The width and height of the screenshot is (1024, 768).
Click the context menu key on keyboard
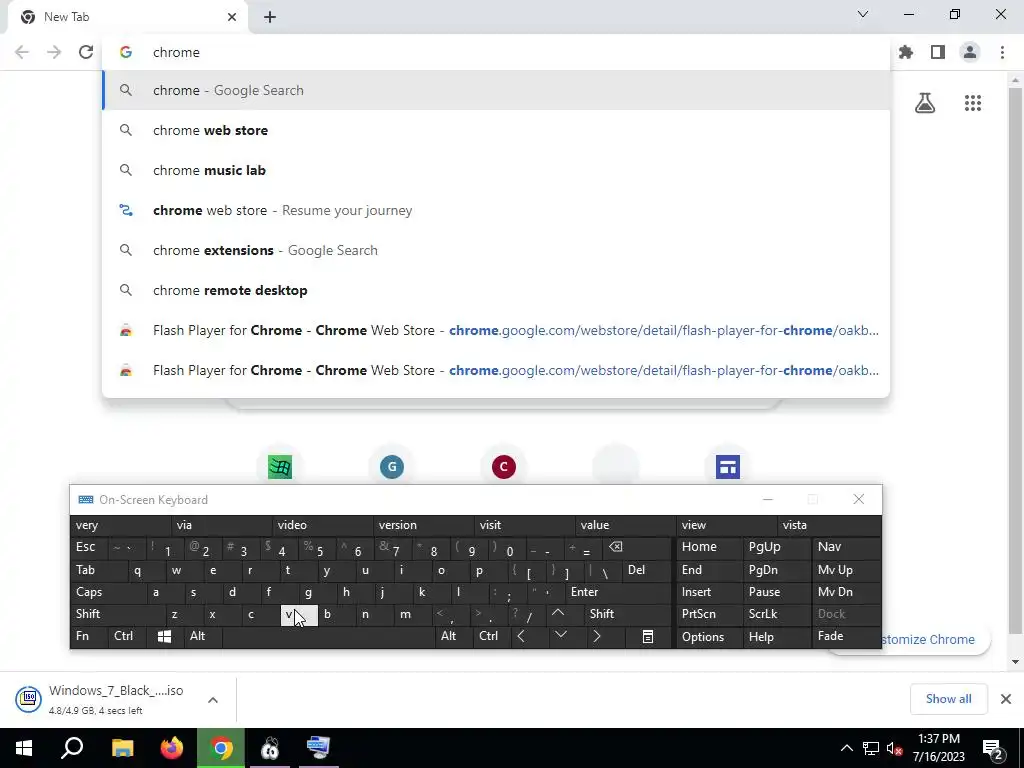point(648,637)
